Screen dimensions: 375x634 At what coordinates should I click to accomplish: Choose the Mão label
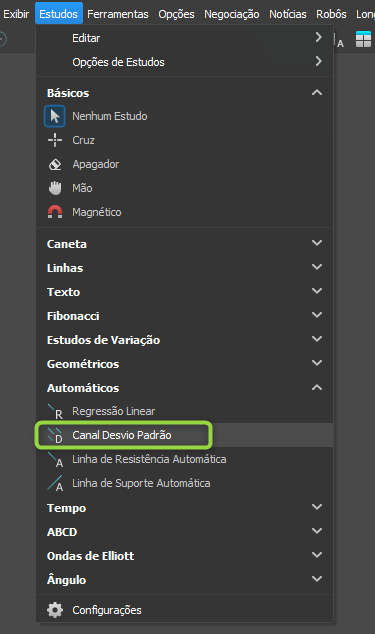click(x=82, y=188)
